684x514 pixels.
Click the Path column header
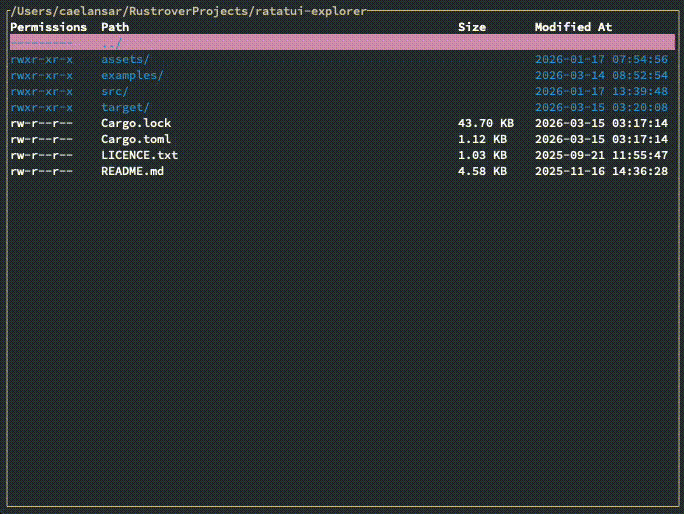click(x=115, y=27)
